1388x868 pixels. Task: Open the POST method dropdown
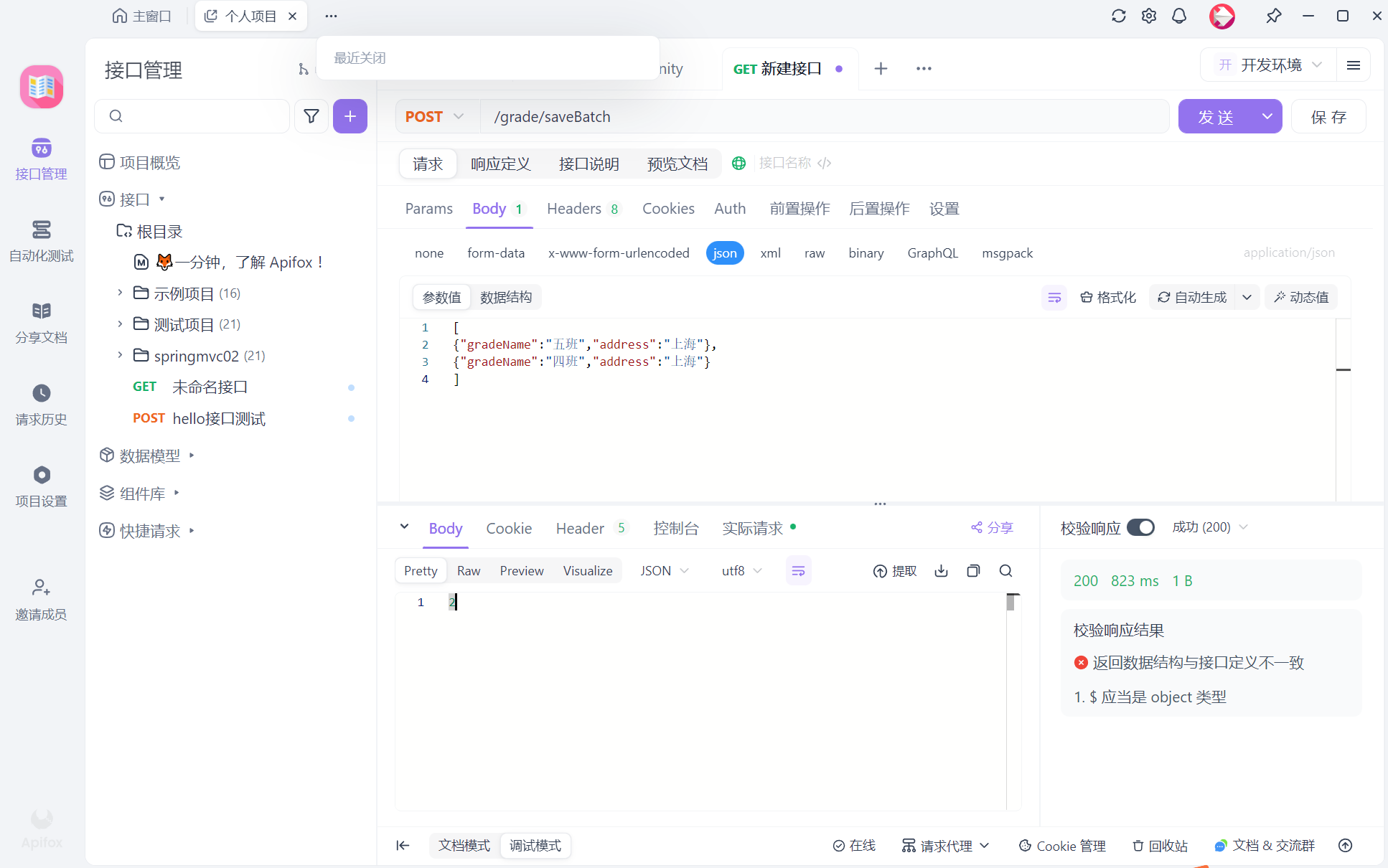click(x=436, y=117)
